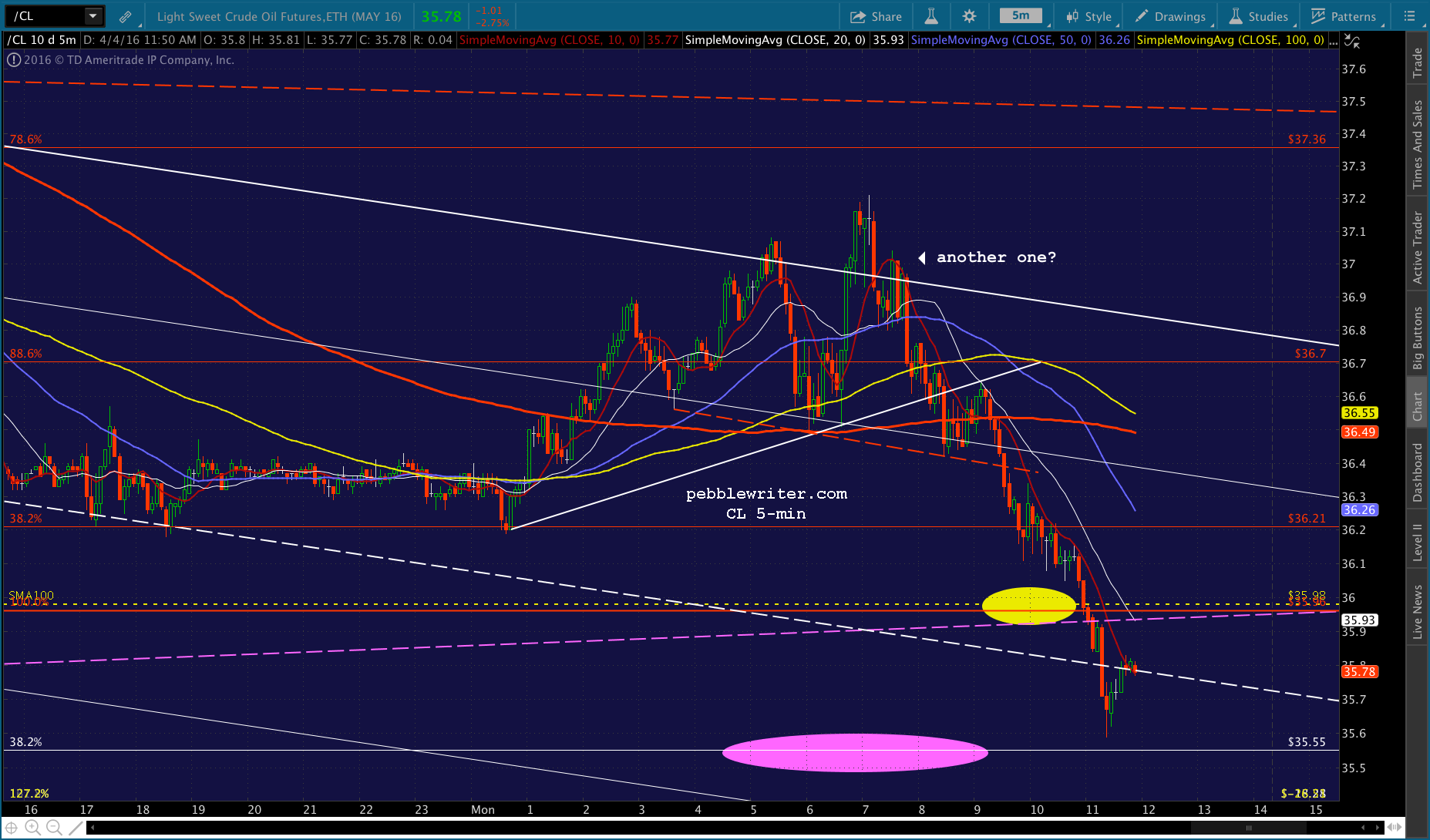Click the green 35.78 quote in header

point(441,16)
